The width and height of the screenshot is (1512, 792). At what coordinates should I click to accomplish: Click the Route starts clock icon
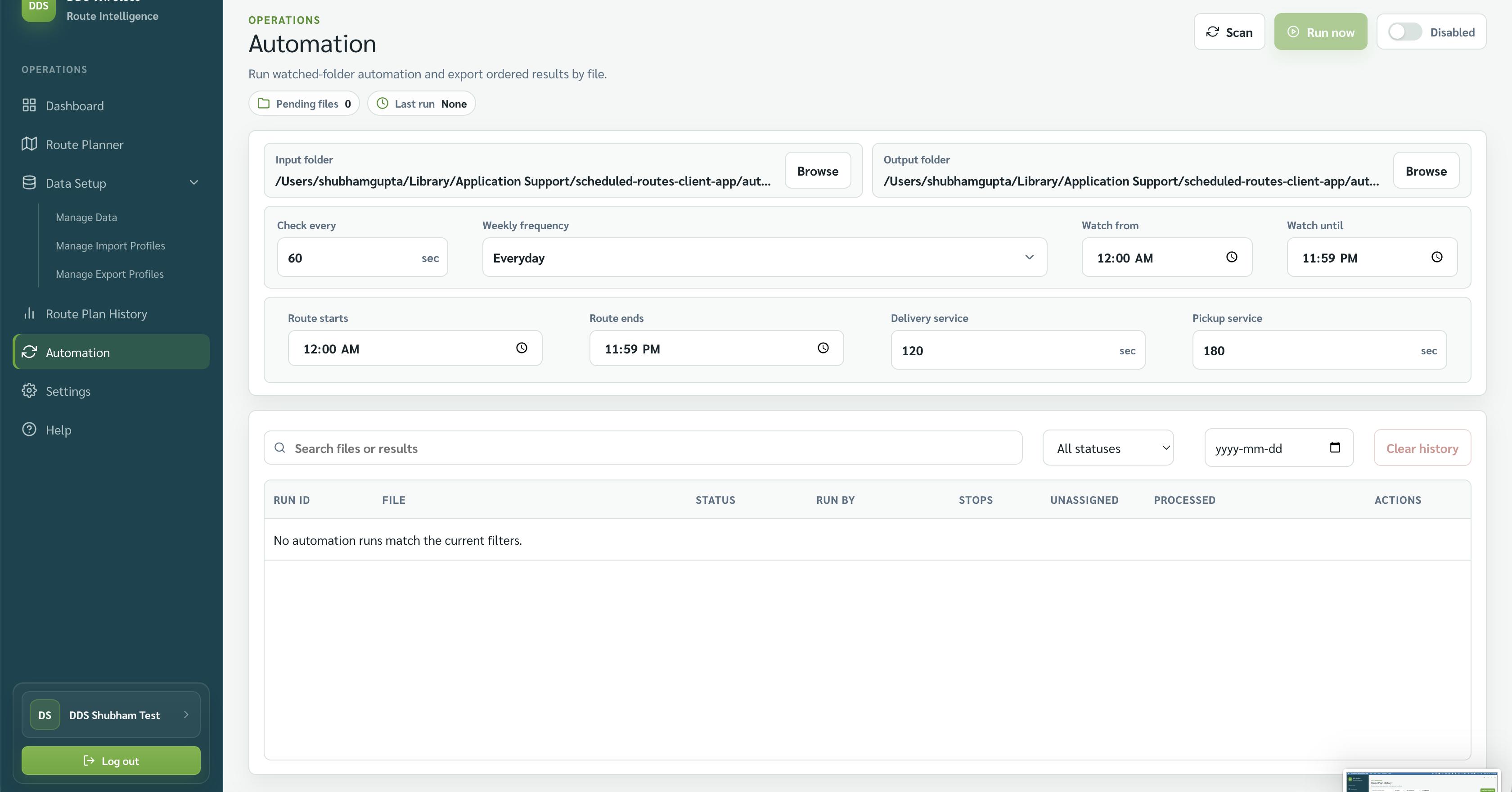(521, 348)
